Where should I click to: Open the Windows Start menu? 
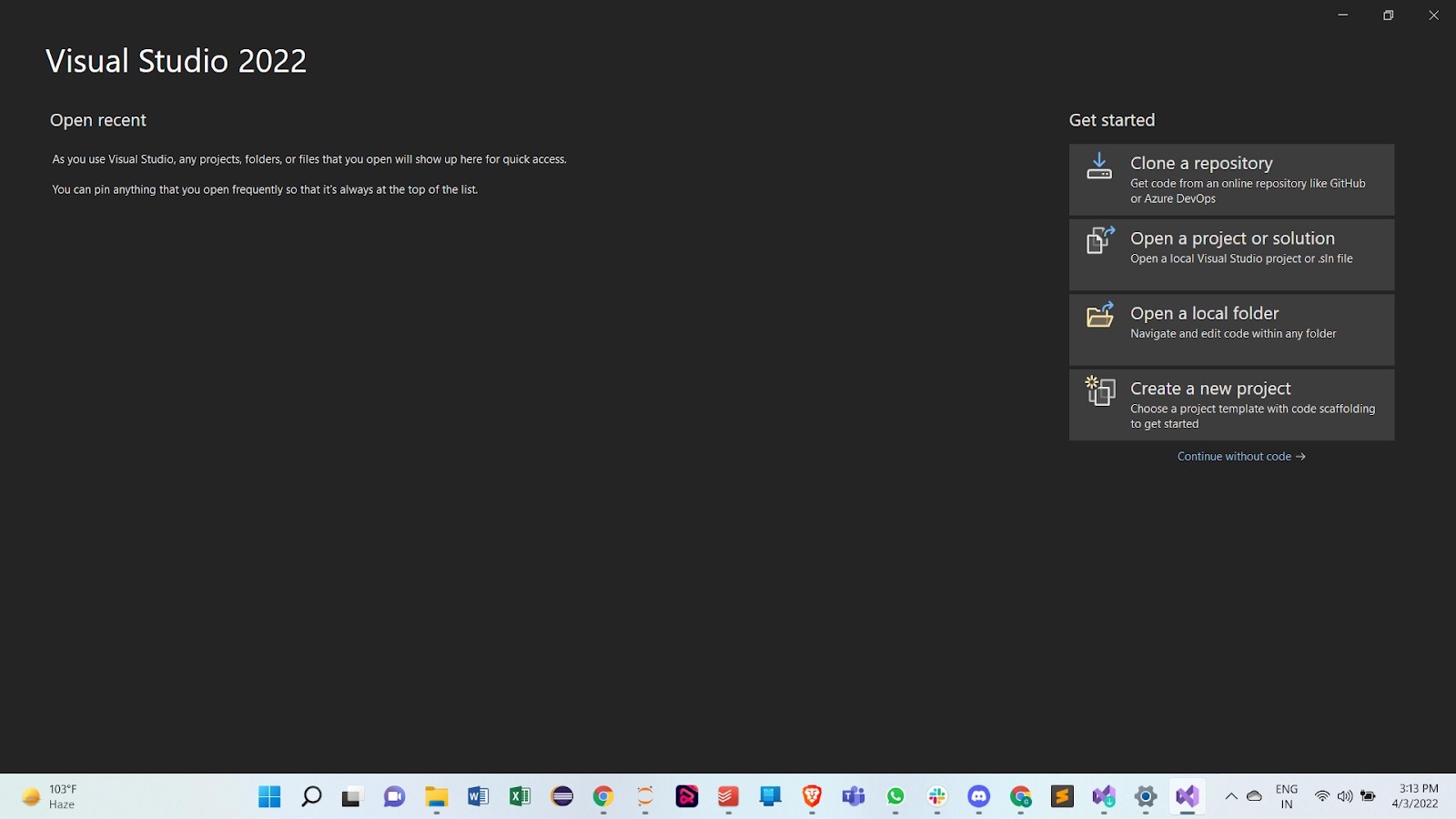tap(269, 797)
